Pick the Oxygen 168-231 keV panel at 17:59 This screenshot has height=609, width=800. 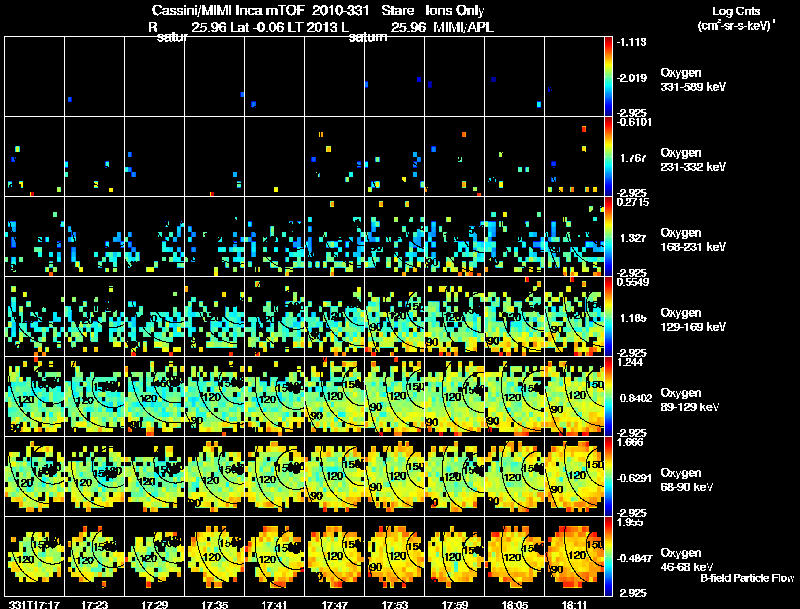pos(455,236)
